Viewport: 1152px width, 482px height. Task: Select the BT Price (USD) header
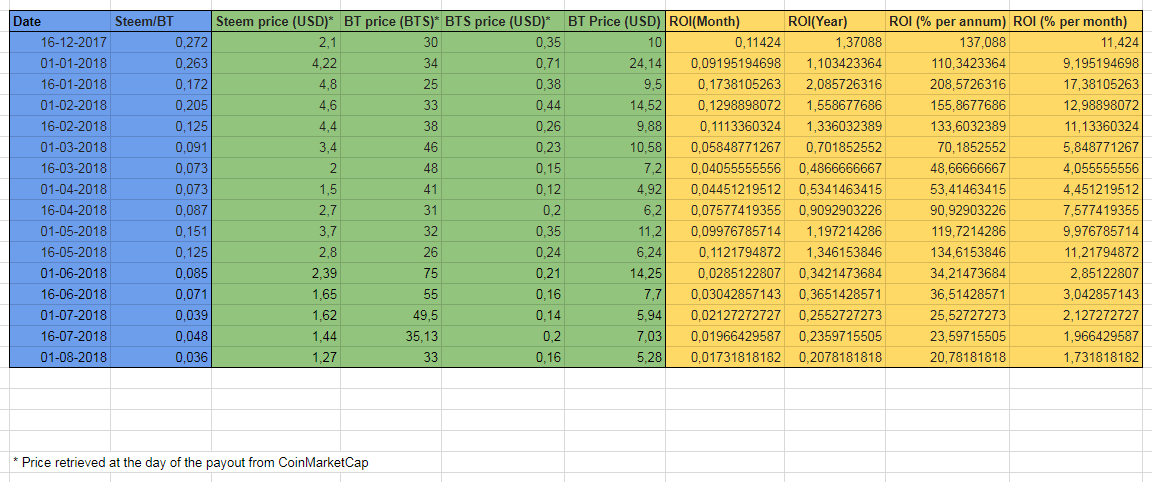(615, 22)
